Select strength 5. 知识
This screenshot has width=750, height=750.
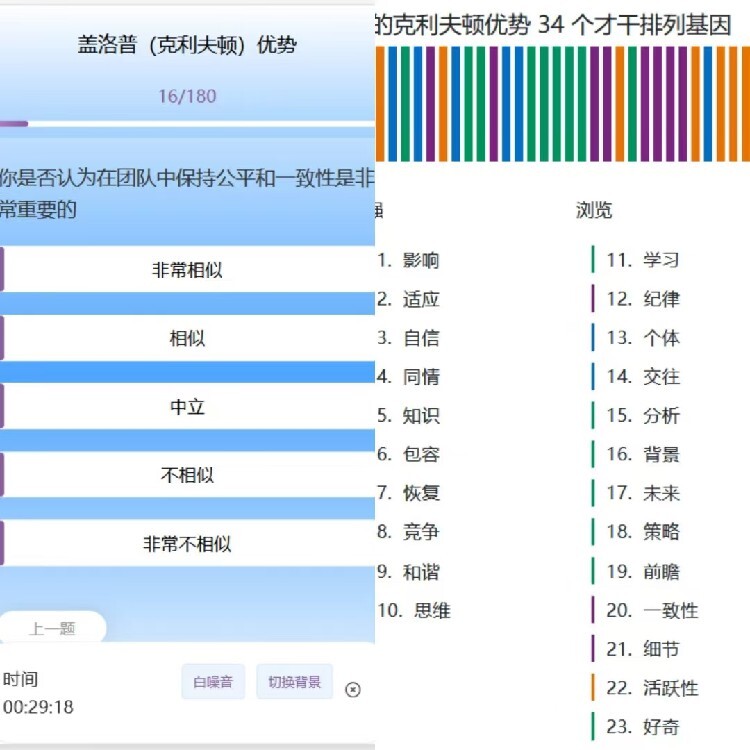[x=408, y=416]
